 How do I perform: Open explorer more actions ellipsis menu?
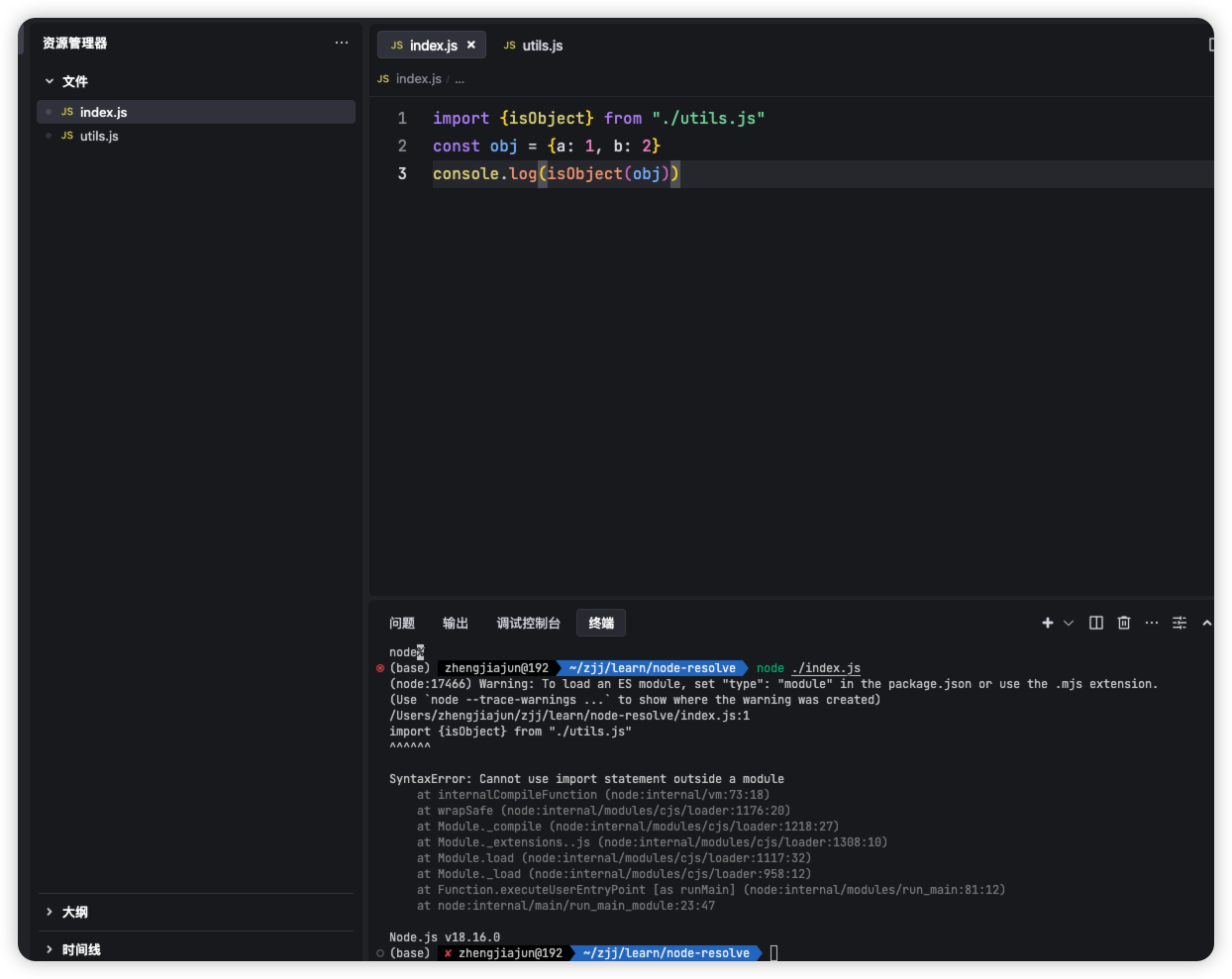click(342, 43)
